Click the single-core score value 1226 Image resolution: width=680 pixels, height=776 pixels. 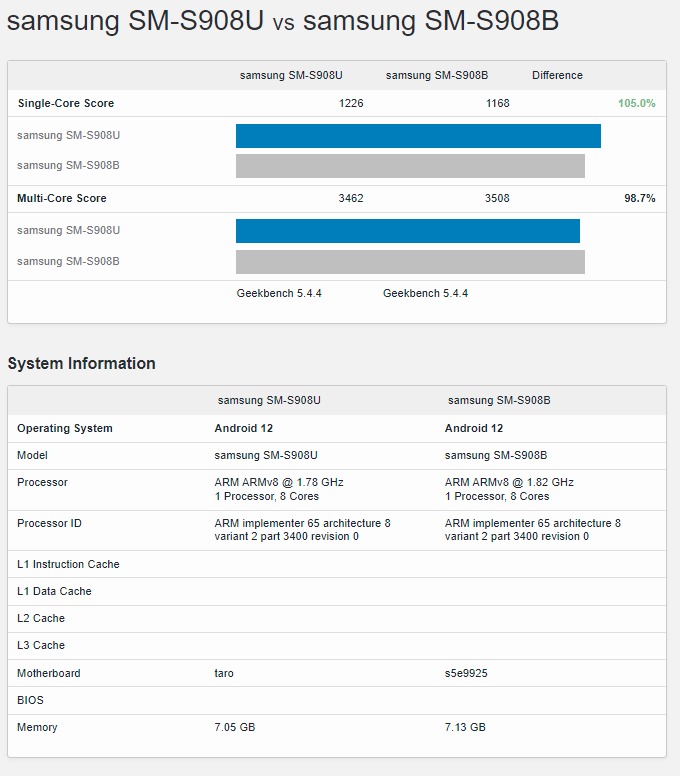coord(351,104)
